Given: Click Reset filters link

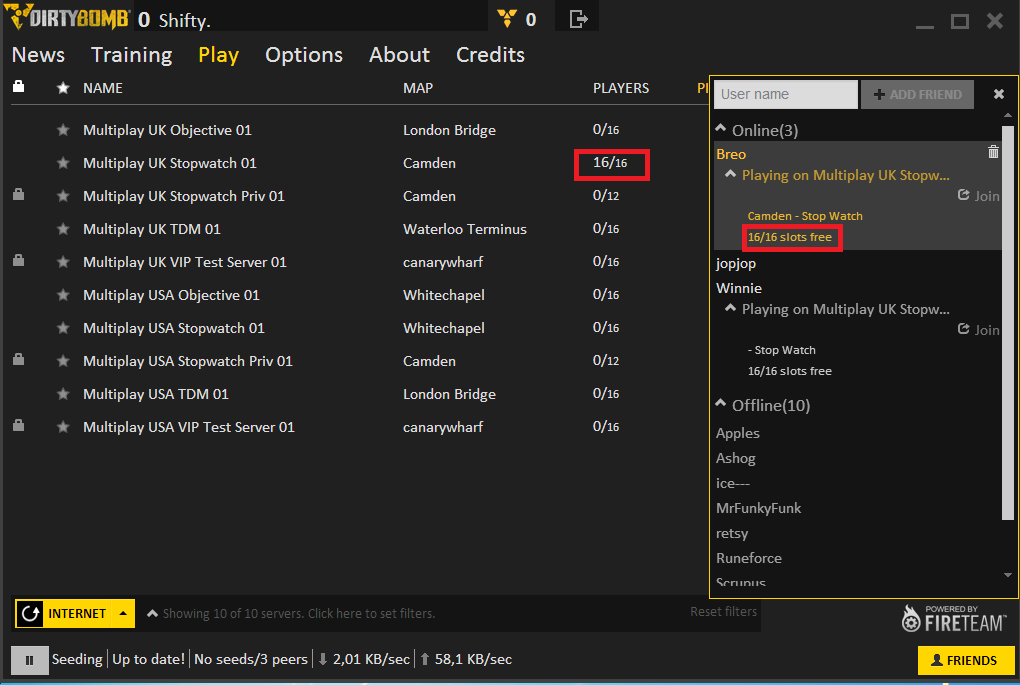Looking at the screenshot, I should click(723, 611).
